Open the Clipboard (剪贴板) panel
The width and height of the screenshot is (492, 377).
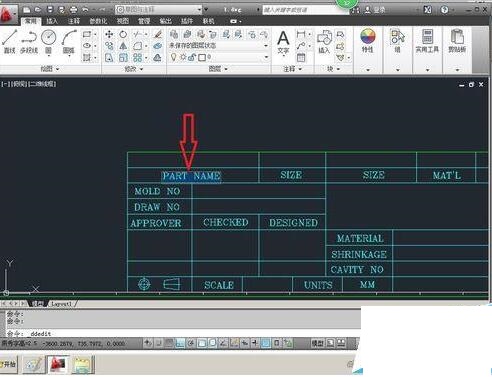pyautogui.click(x=457, y=40)
